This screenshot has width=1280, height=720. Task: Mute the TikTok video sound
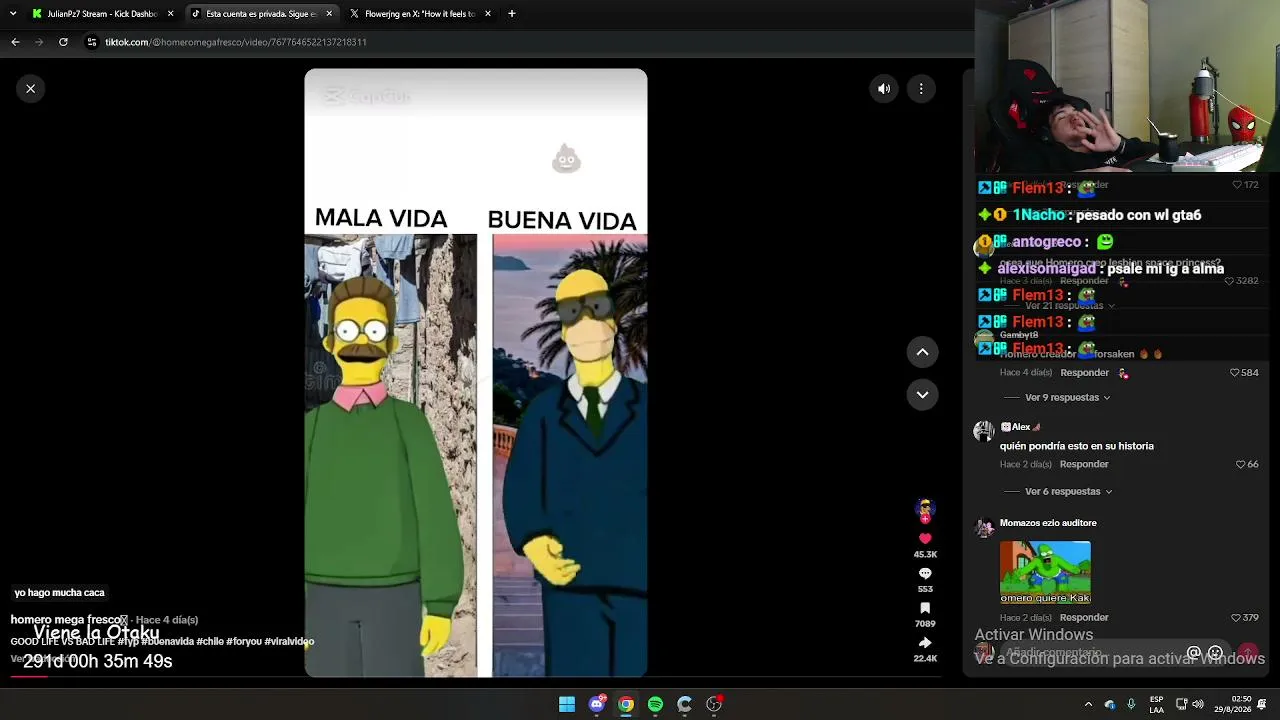(x=884, y=89)
